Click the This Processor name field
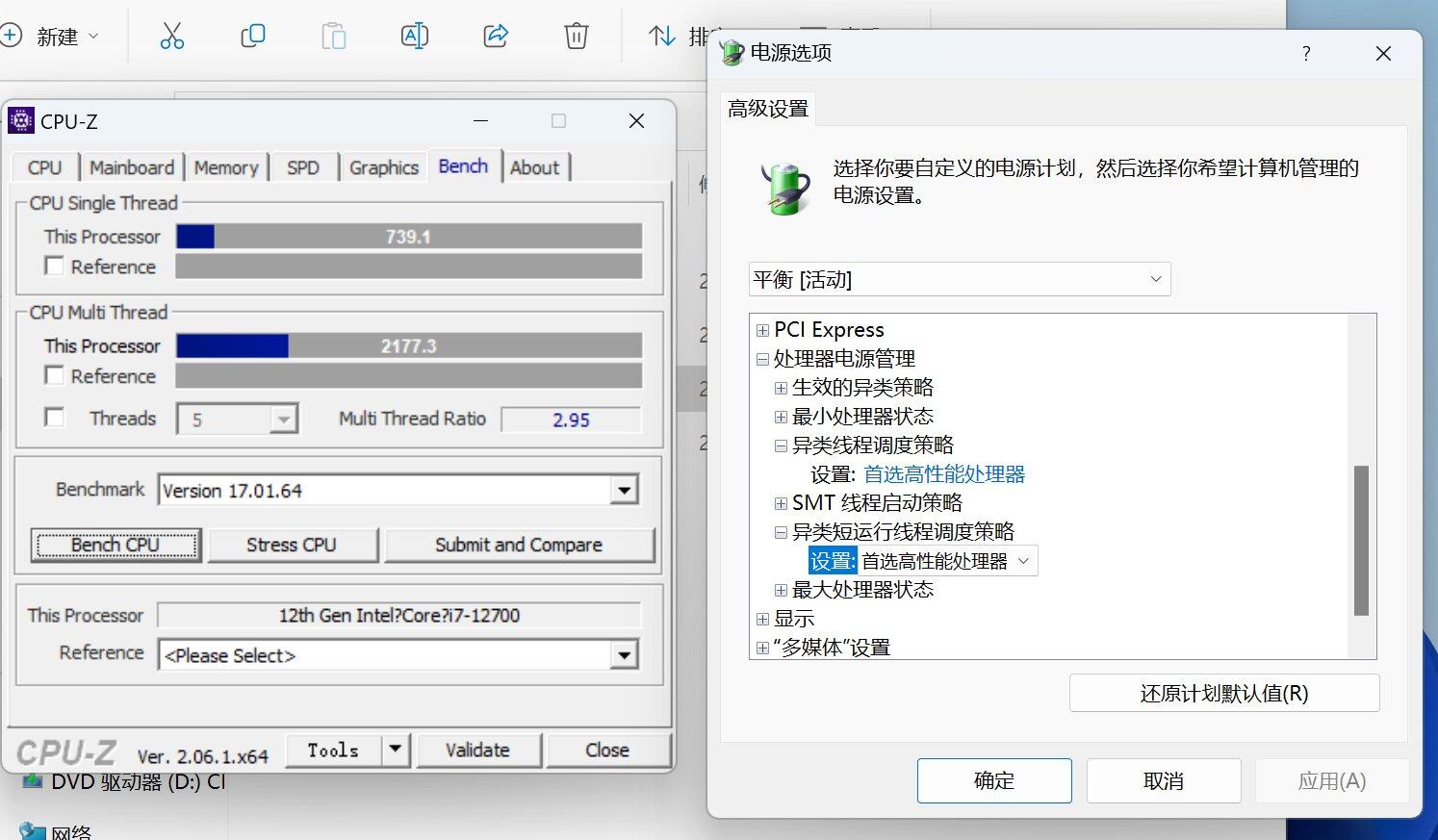Screen dimensions: 1438x840 point(399,615)
